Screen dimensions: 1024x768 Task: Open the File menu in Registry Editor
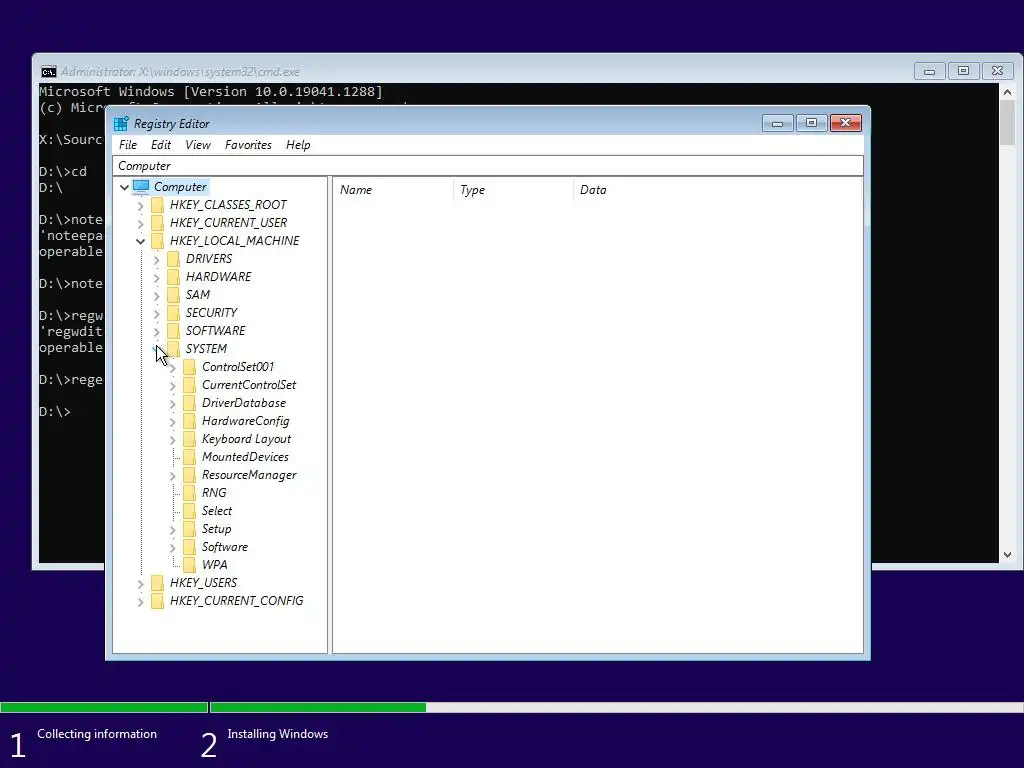127,145
